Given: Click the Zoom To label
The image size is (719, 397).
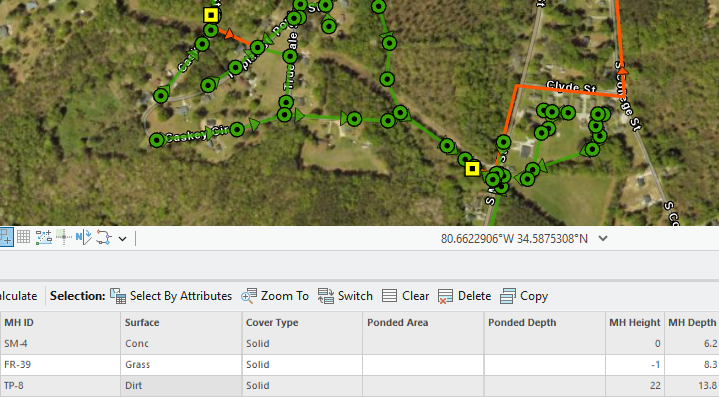Looking at the screenshot, I should click(285, 296).
